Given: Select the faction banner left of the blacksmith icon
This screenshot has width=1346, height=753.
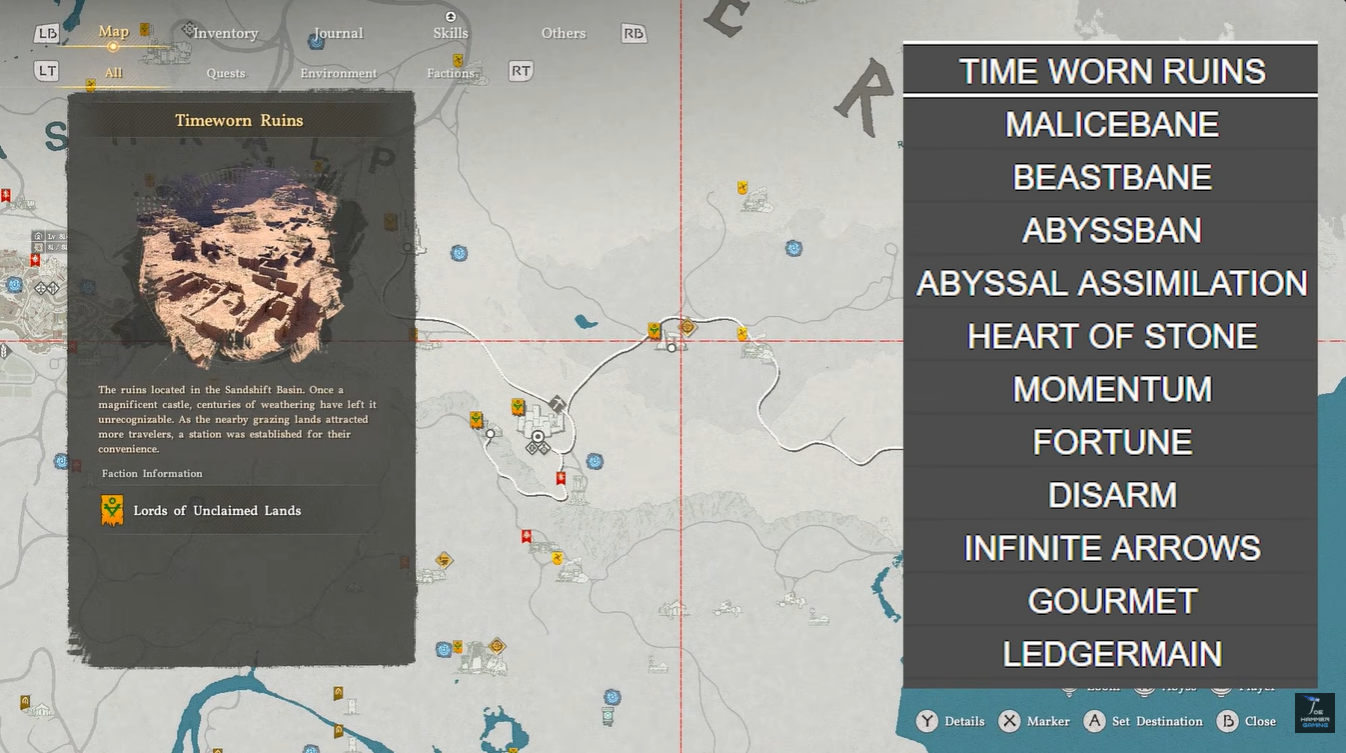Looking at the screenshot, I should point(518,407).
